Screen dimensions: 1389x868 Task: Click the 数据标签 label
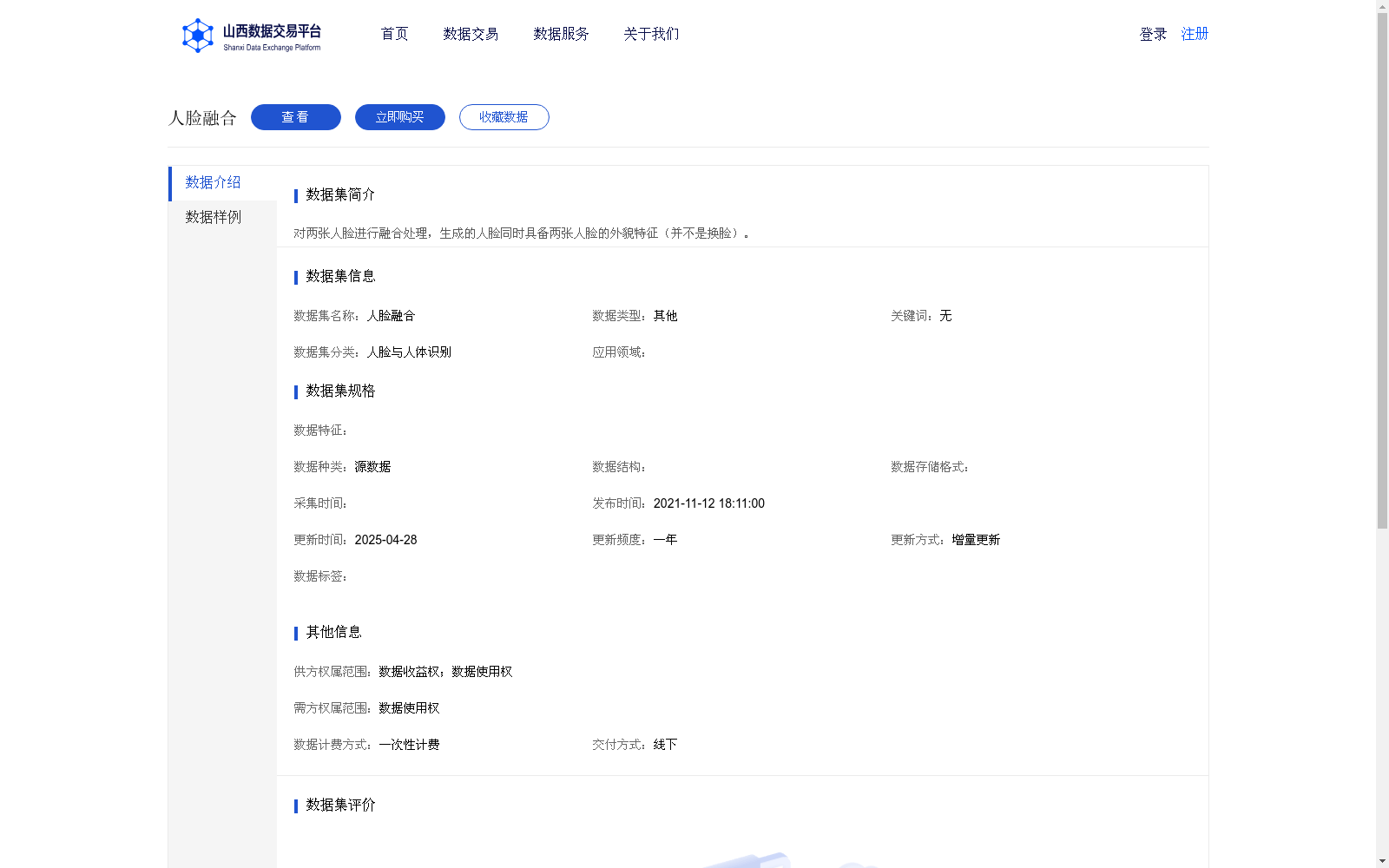320,576
